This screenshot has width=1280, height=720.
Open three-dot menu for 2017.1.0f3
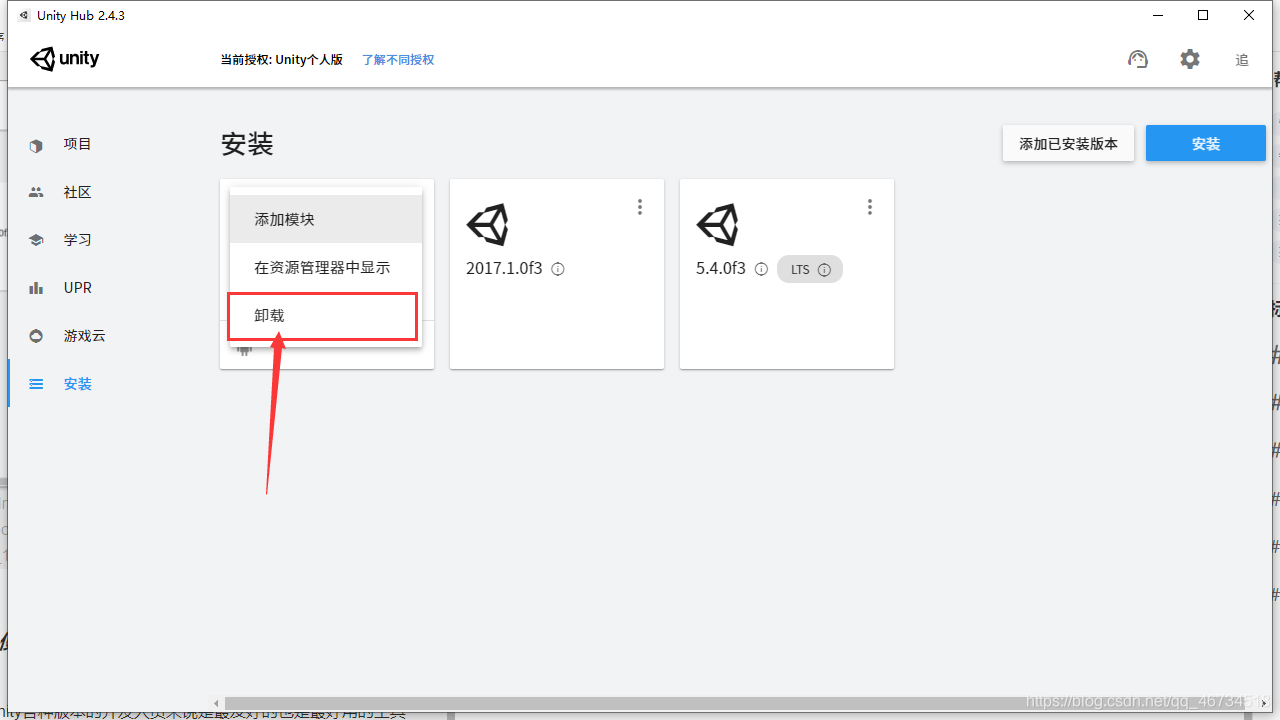pos(640,207)
